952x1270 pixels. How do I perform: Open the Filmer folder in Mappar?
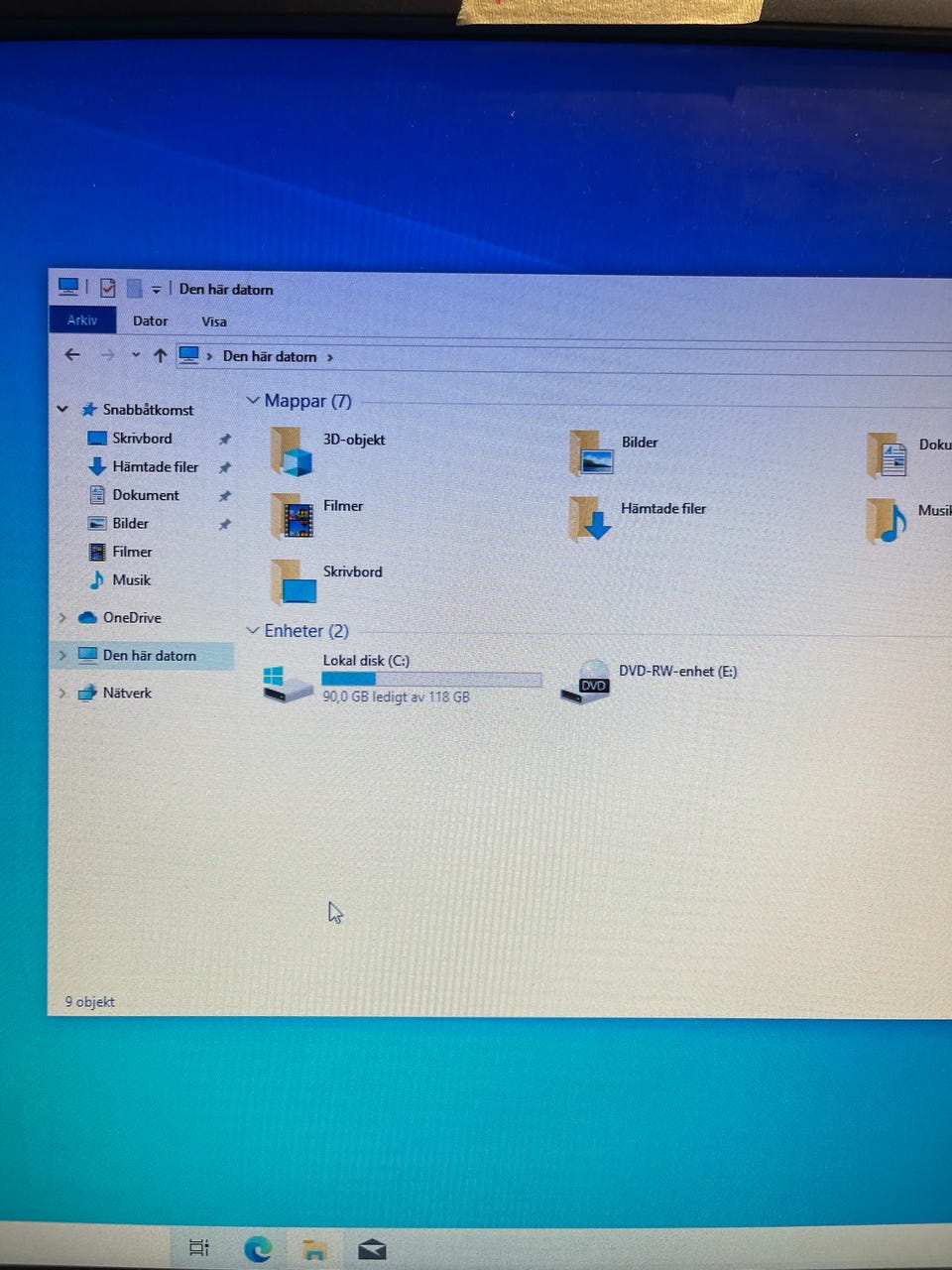[x=293, y=516]
